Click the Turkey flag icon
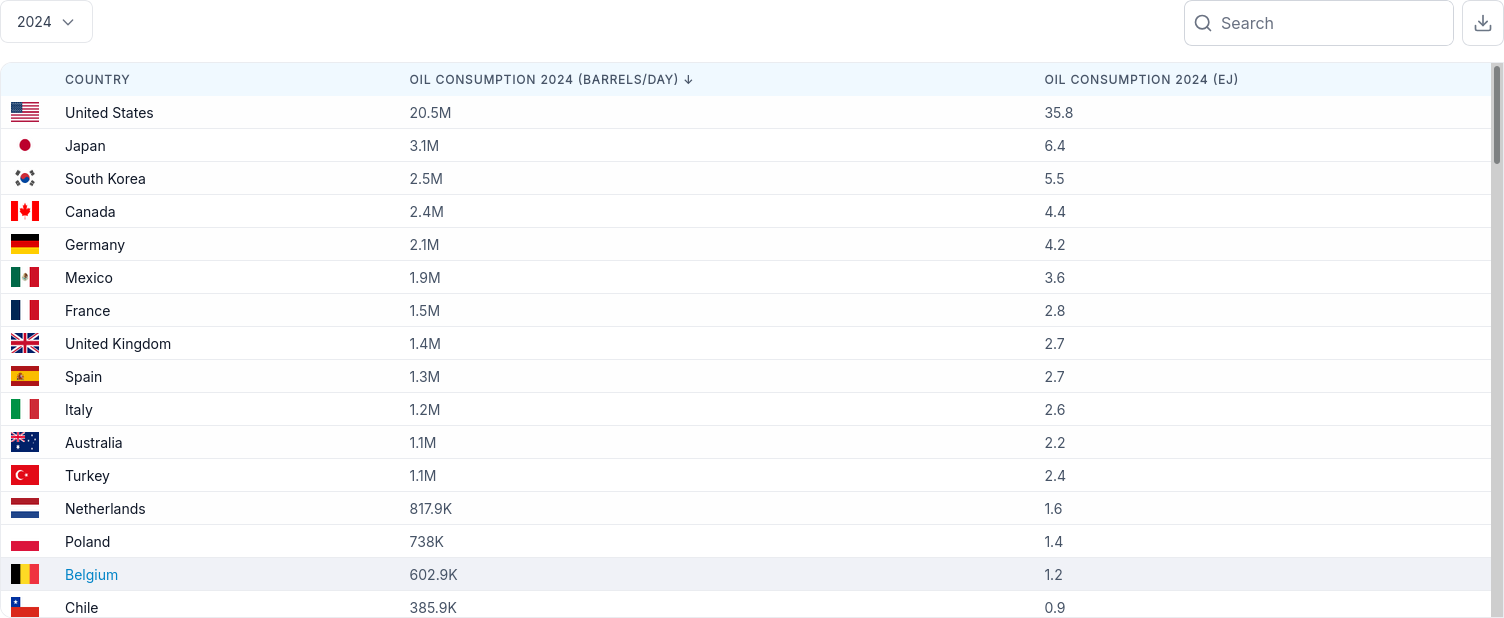This screenshot has width=1504, height=618. click(25, 476)
